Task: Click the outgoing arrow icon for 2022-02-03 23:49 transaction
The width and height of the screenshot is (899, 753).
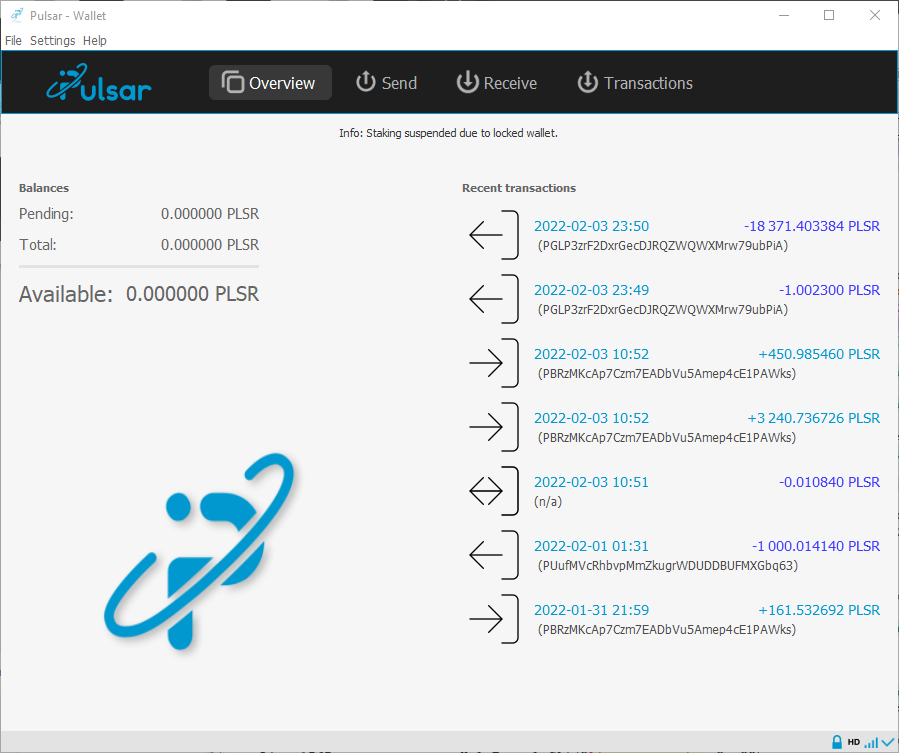Action: (x=494, y=299)
